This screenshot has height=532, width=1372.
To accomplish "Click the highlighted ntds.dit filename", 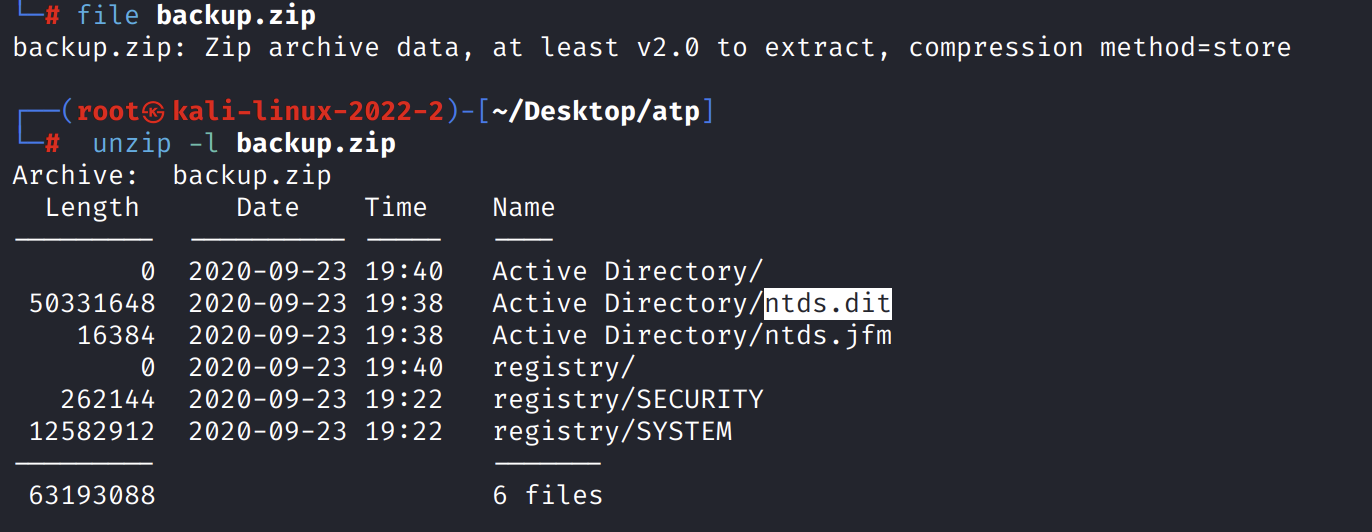I will point(827,303).
